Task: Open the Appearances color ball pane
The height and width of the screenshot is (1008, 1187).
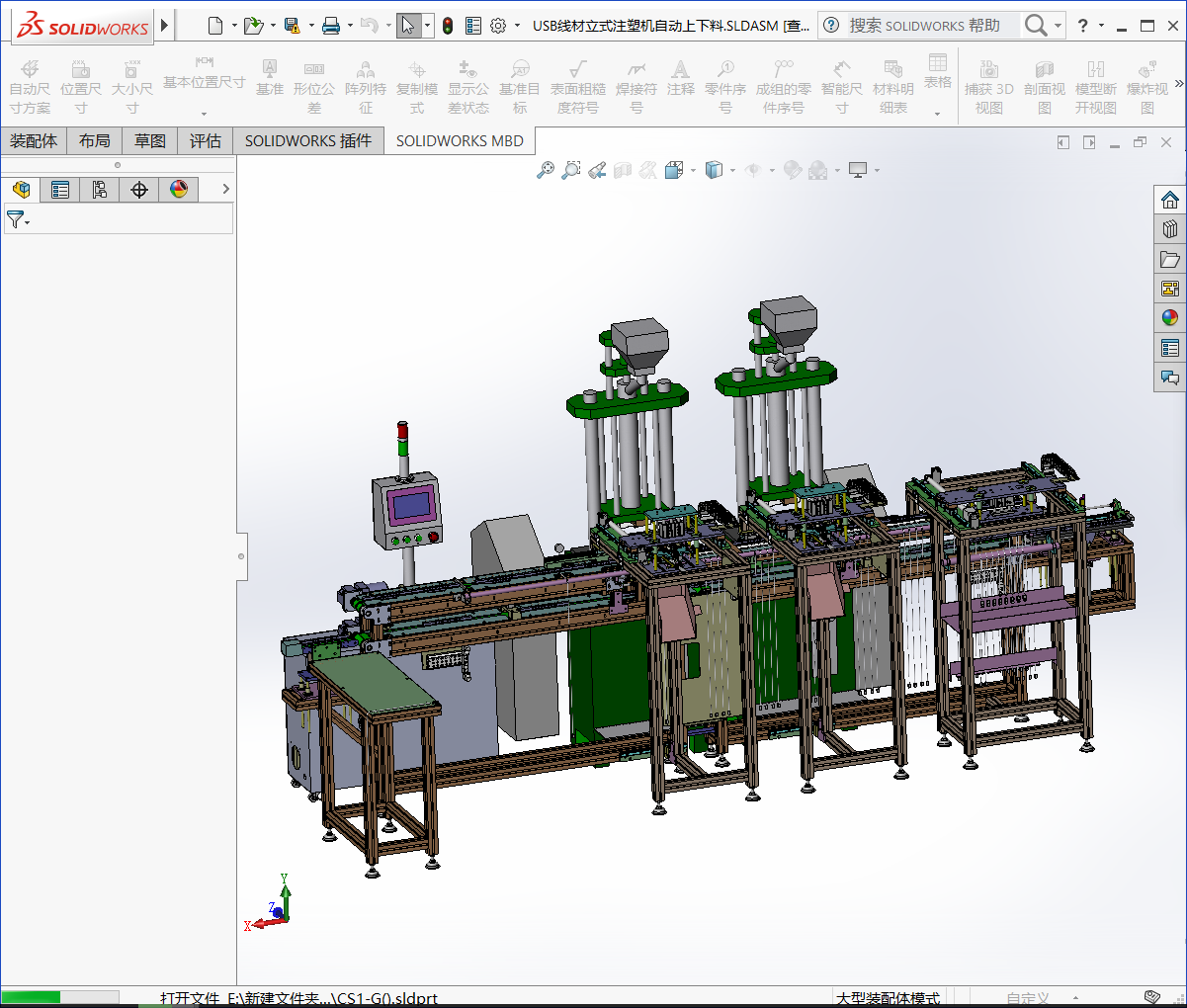Action: click(1170, 318)
